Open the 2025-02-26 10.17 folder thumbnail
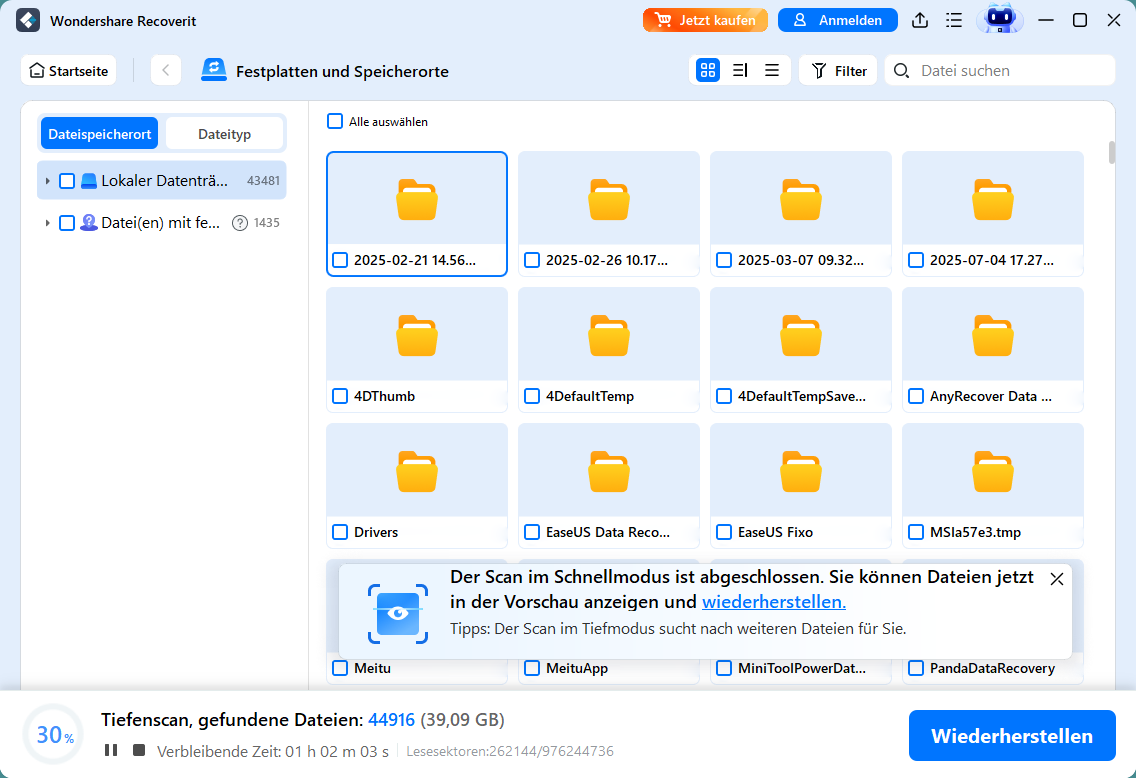 (609, 199)
